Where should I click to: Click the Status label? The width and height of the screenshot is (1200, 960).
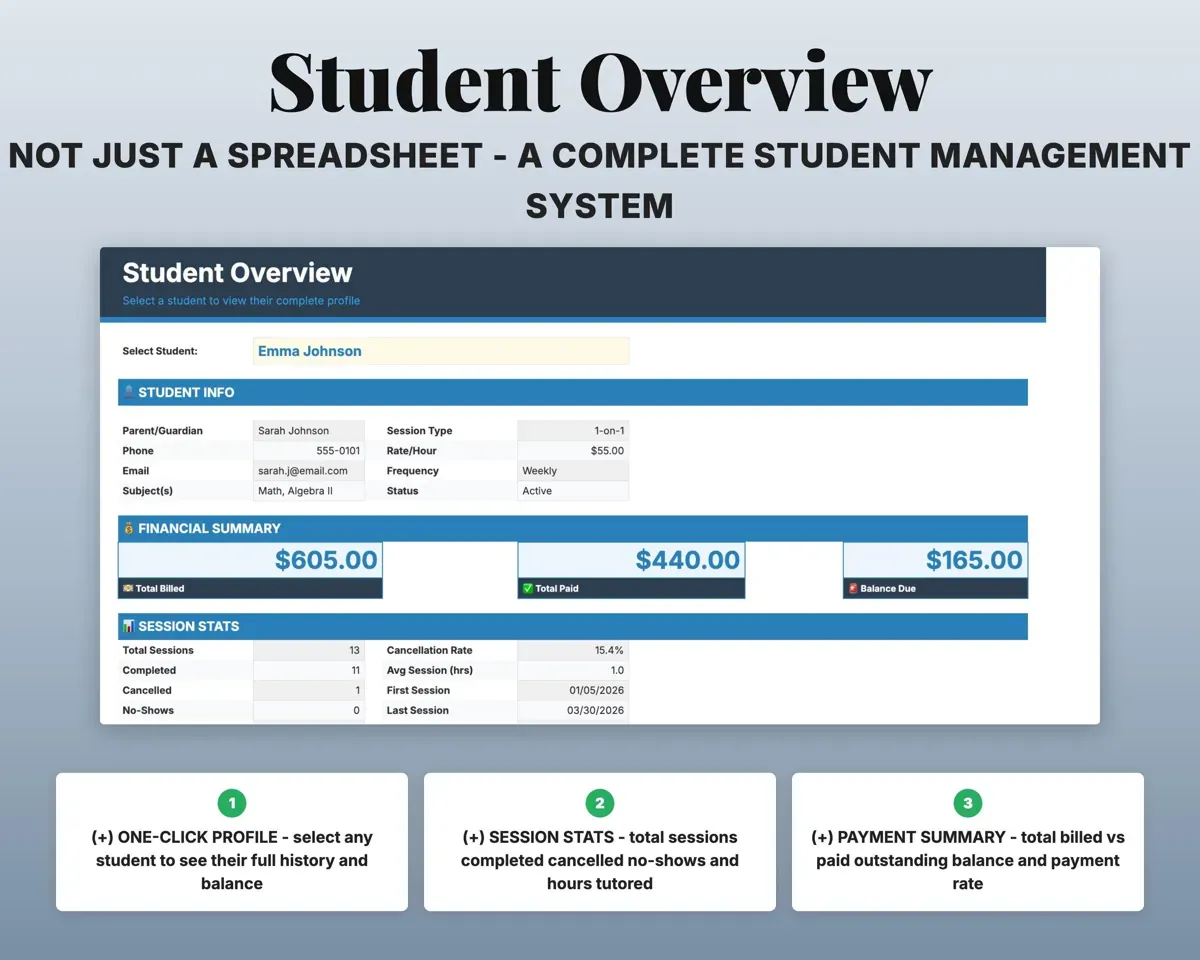click(402, 491)
